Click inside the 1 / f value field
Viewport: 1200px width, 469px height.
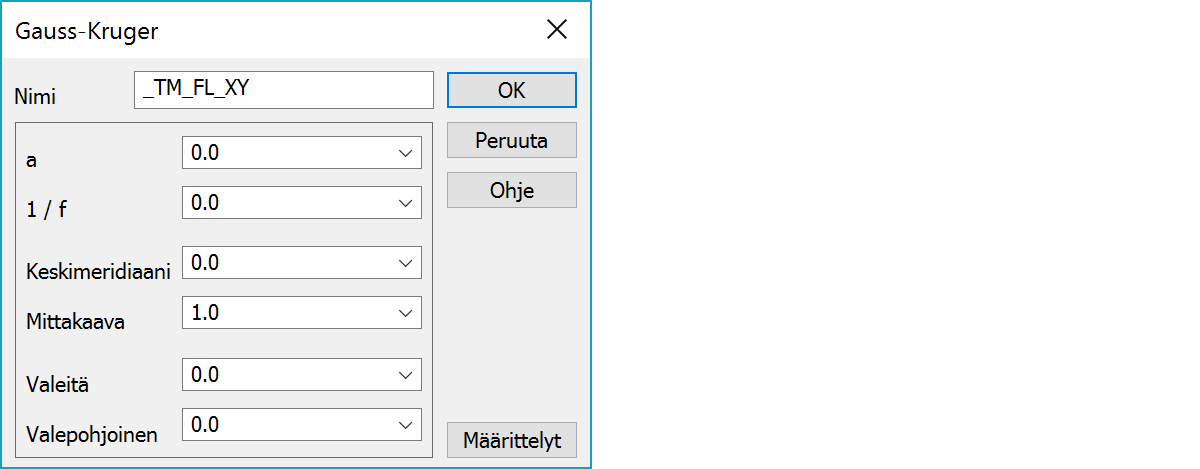pos(287,203)
